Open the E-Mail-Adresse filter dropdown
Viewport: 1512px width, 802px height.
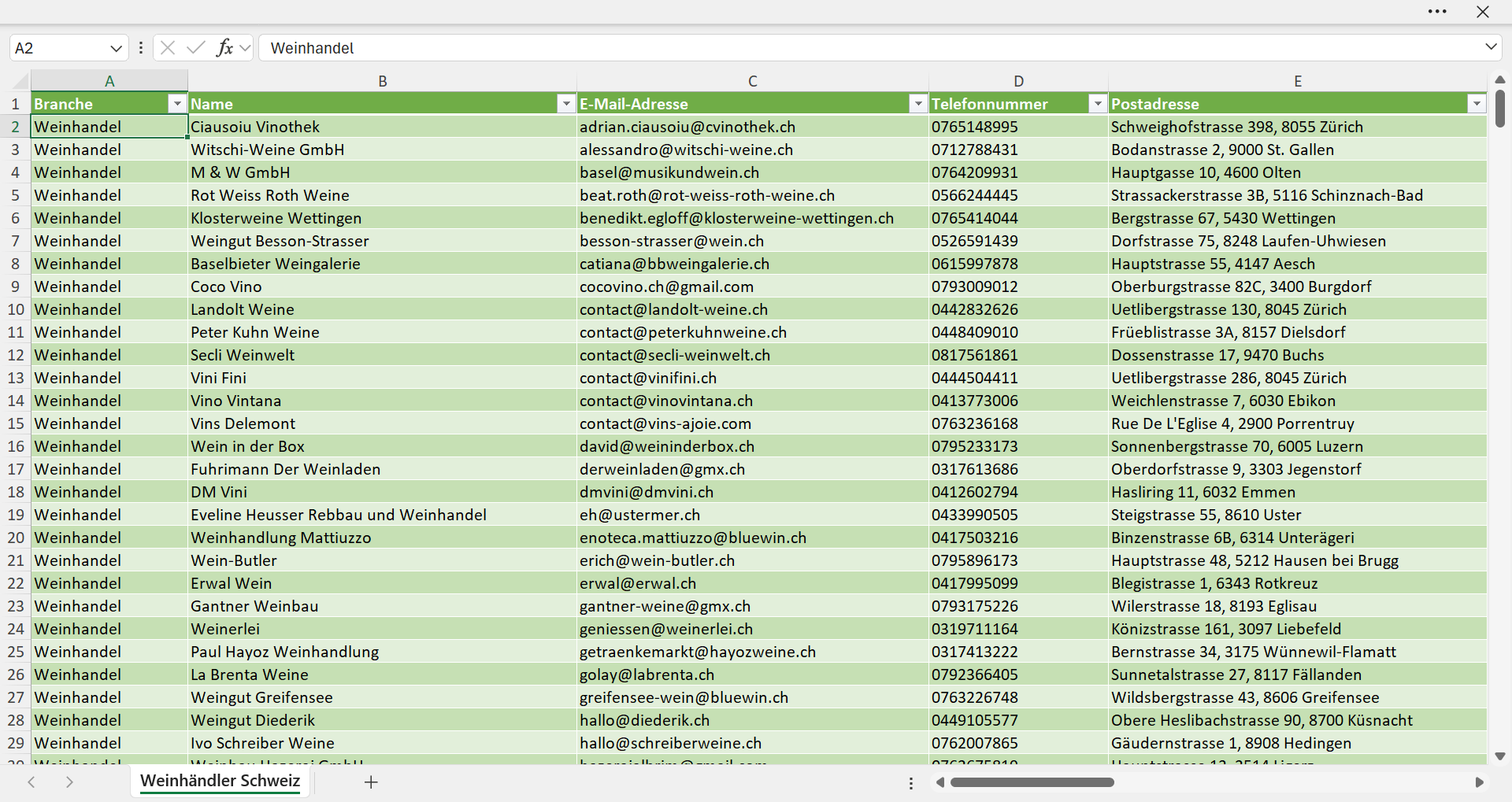[x=918, y=104]
